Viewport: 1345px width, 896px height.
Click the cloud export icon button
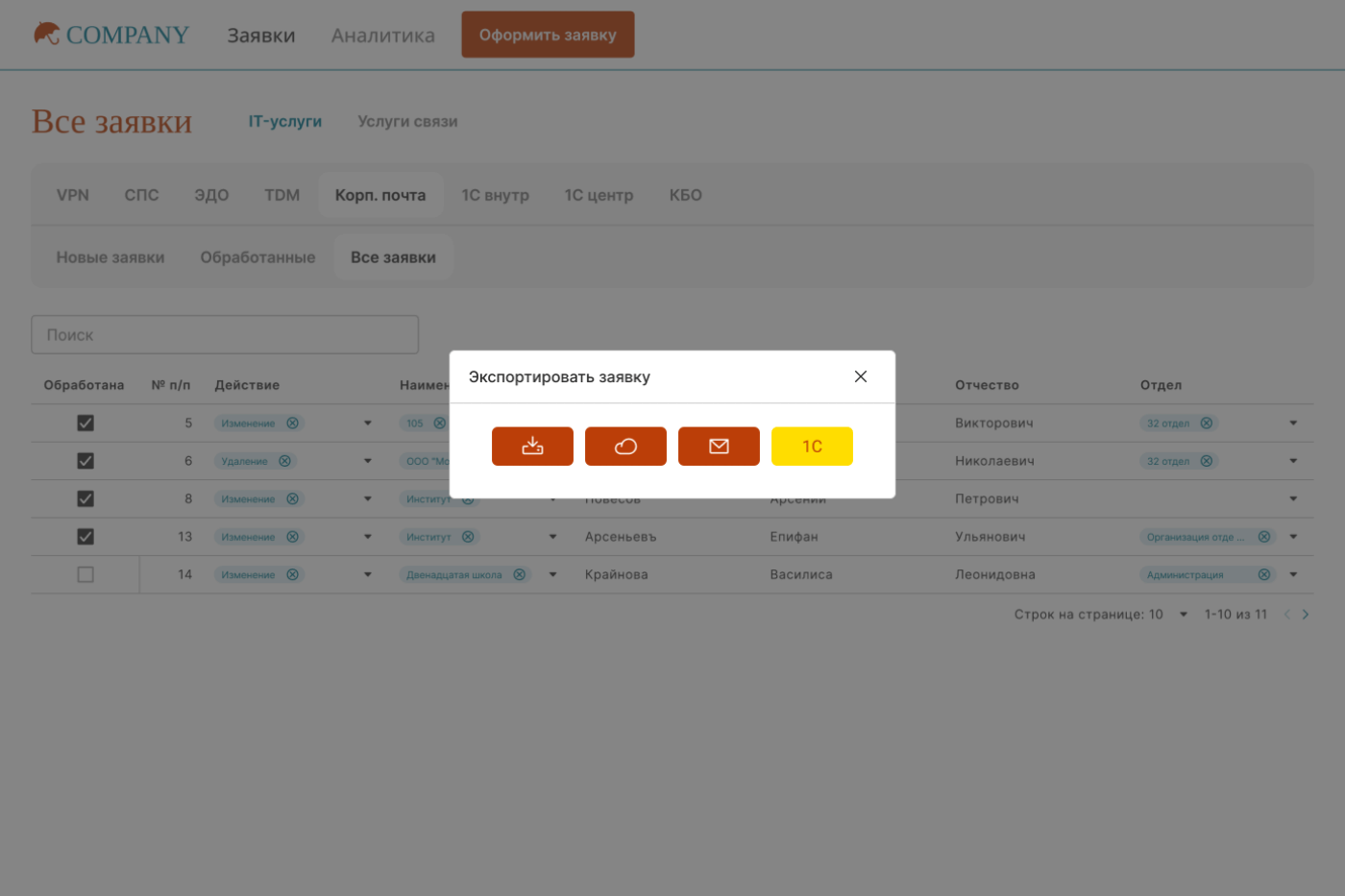click(x=625, y=447)
